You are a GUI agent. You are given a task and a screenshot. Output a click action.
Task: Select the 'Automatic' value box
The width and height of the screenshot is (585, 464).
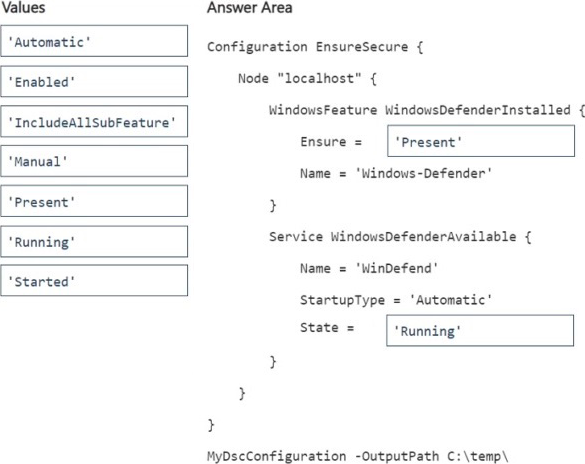94,41
